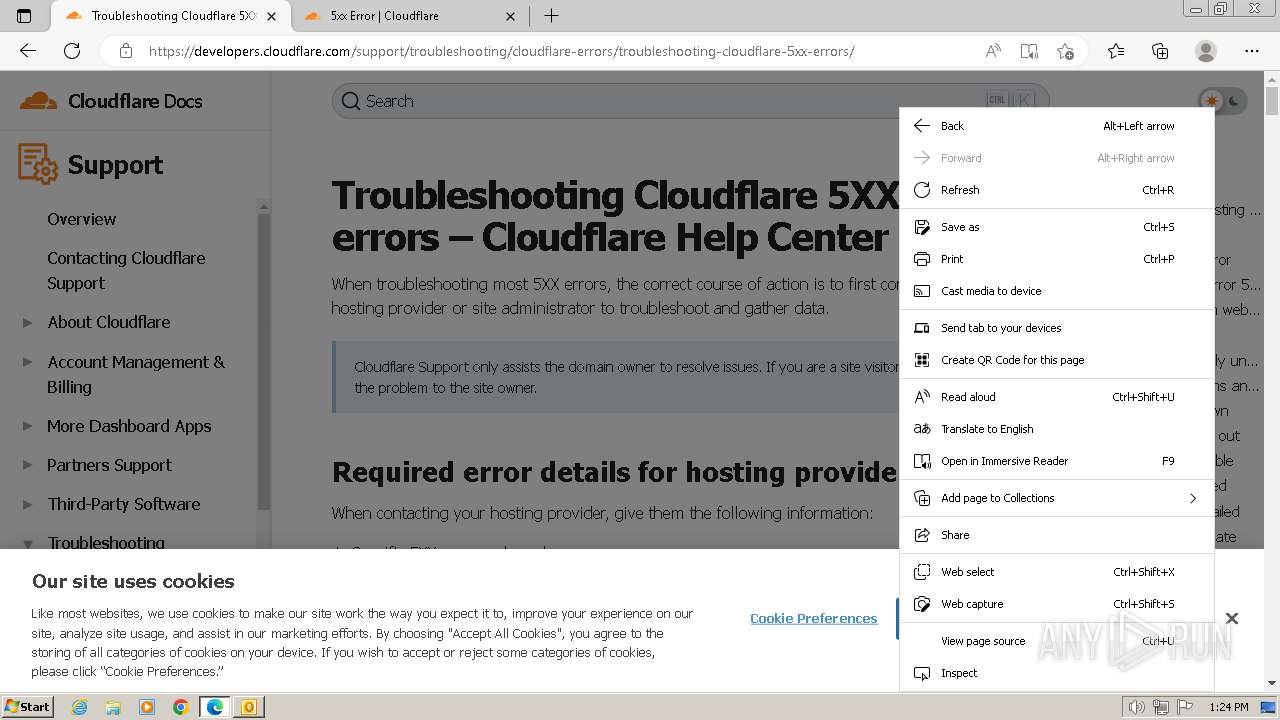Click the volume icon in system tray
The height and width of the screenshot is (720, 1280).
point(1137,707)
